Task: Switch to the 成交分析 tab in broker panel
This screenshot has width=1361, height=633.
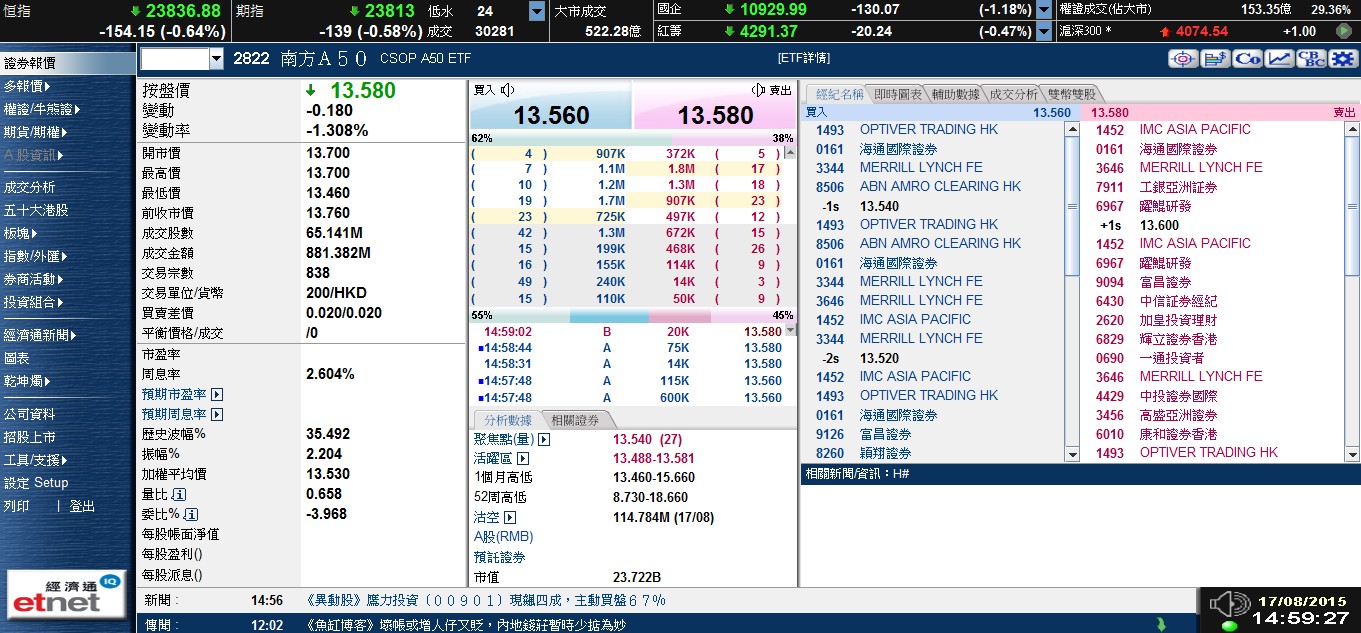Action: coord(1013,94)
